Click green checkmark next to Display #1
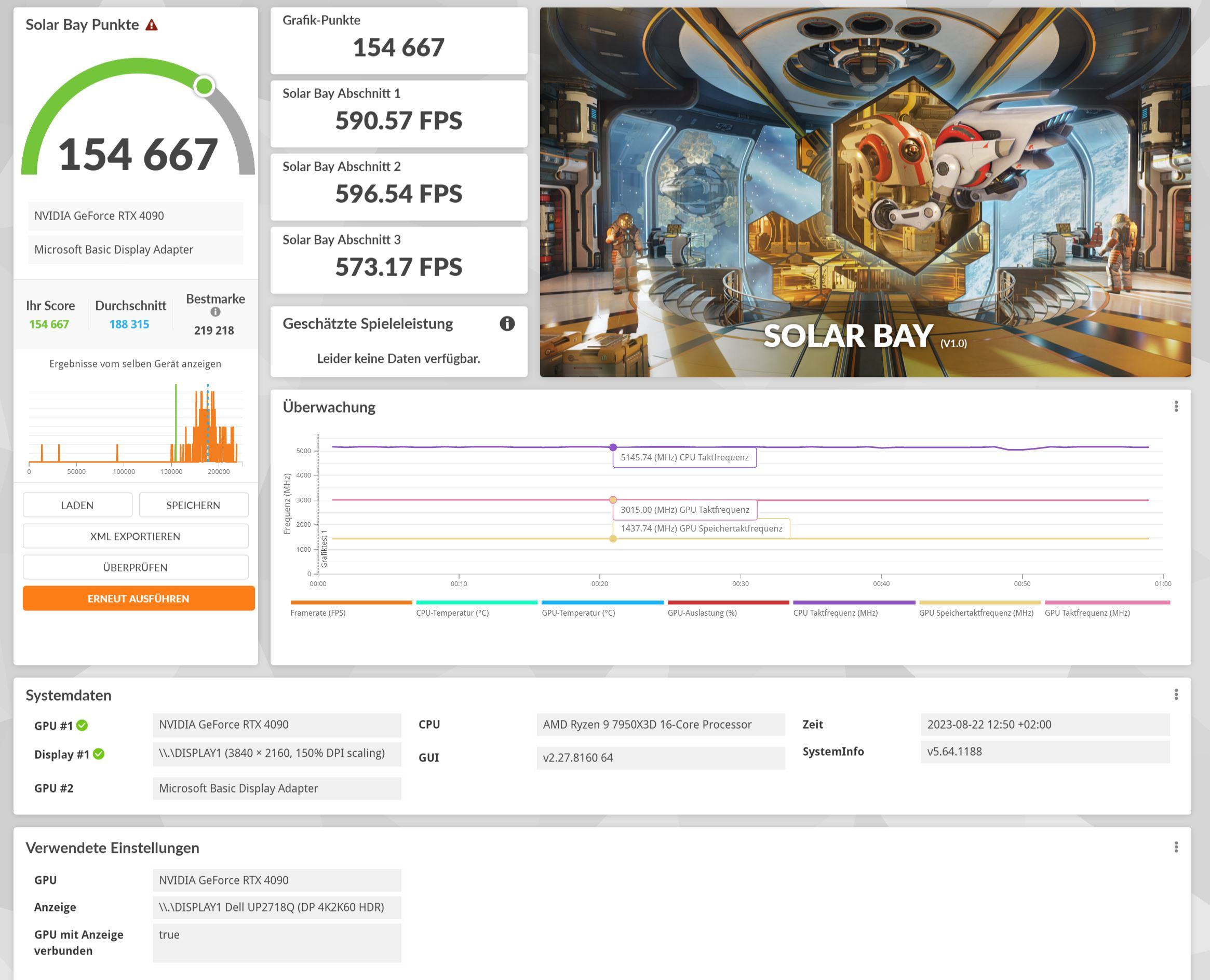 coord(98,754)
